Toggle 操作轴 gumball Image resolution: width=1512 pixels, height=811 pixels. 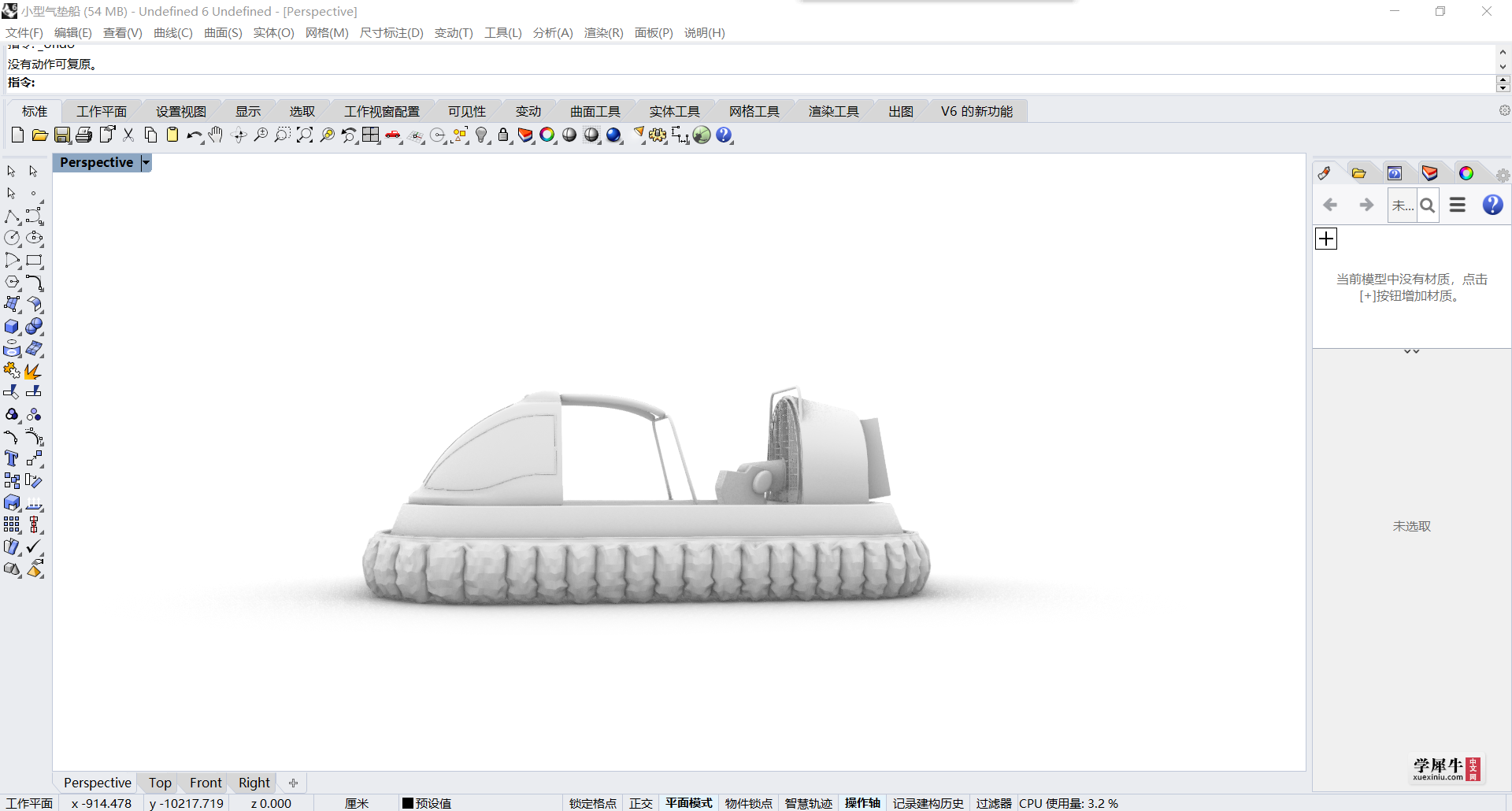862,803
